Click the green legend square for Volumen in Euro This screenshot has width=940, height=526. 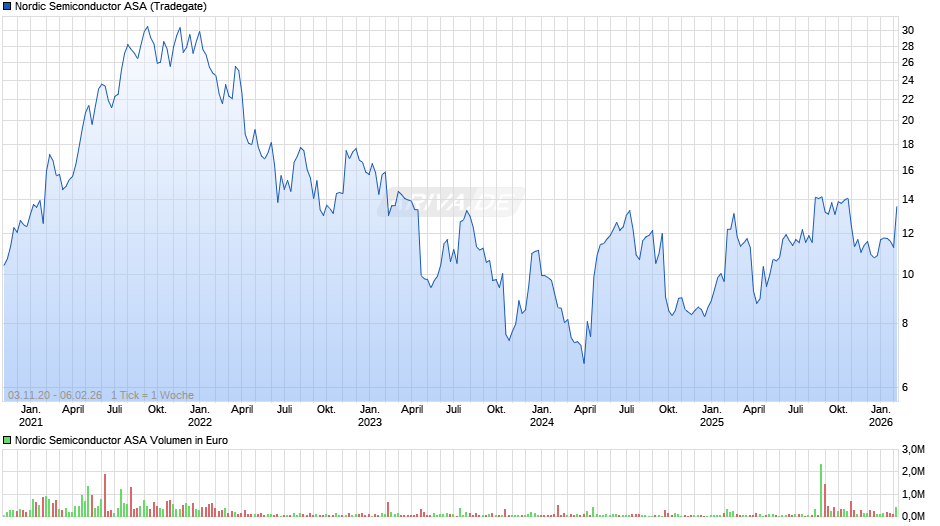(x=7, y=440)
